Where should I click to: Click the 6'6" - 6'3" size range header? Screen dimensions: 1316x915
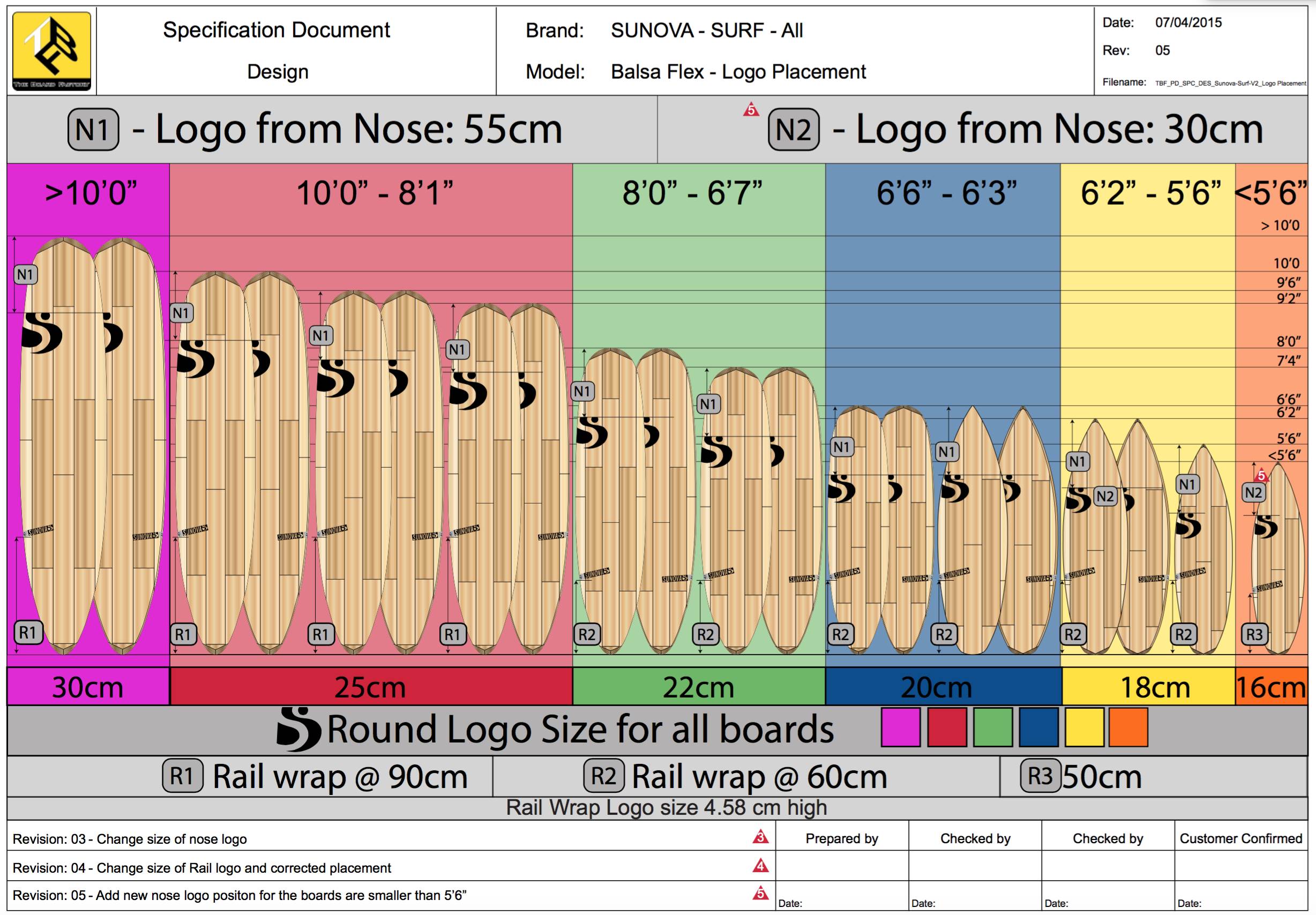pyautogui.click(x=946, y=193)
